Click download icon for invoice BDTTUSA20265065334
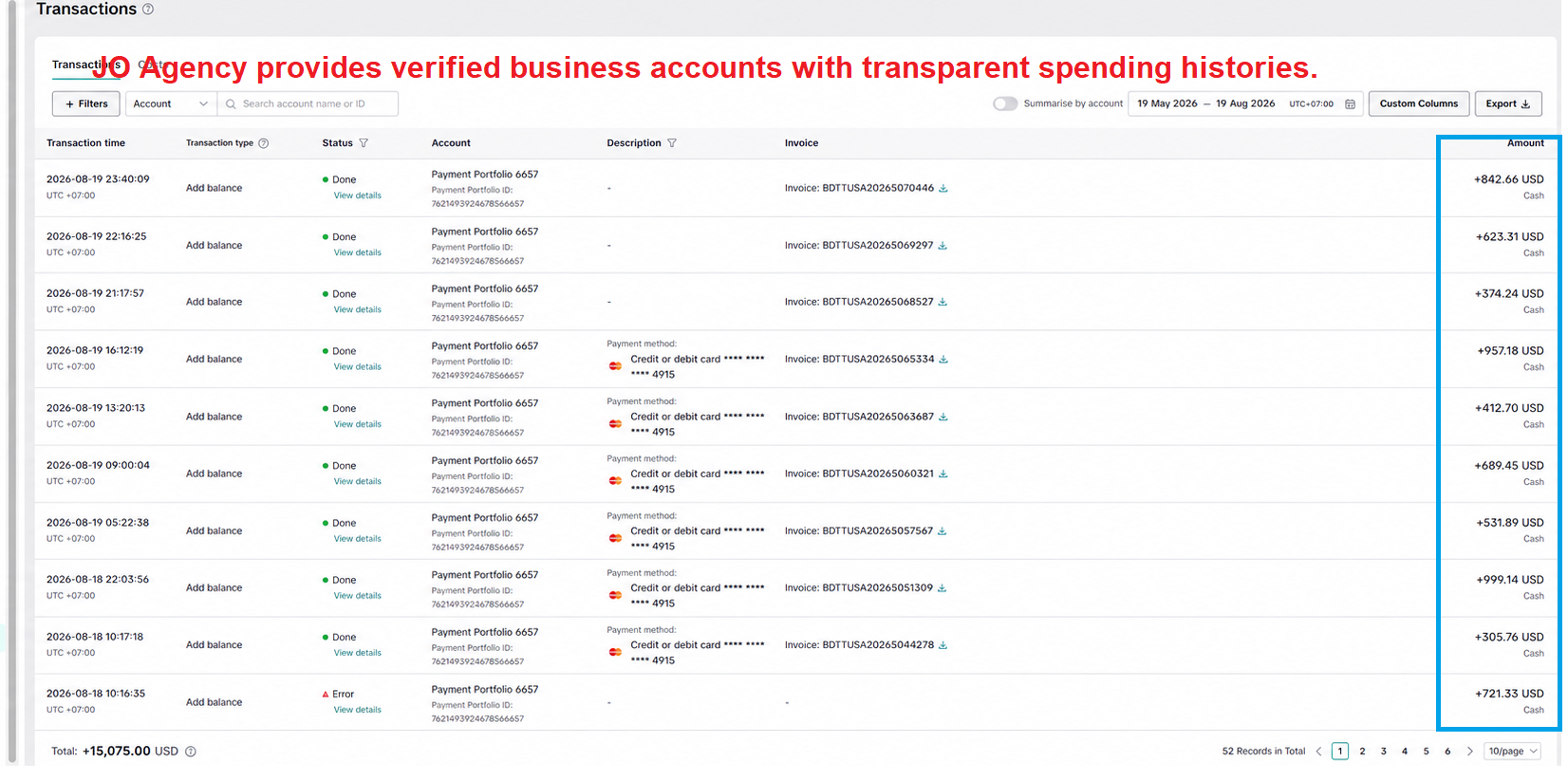 coord(943,360)
